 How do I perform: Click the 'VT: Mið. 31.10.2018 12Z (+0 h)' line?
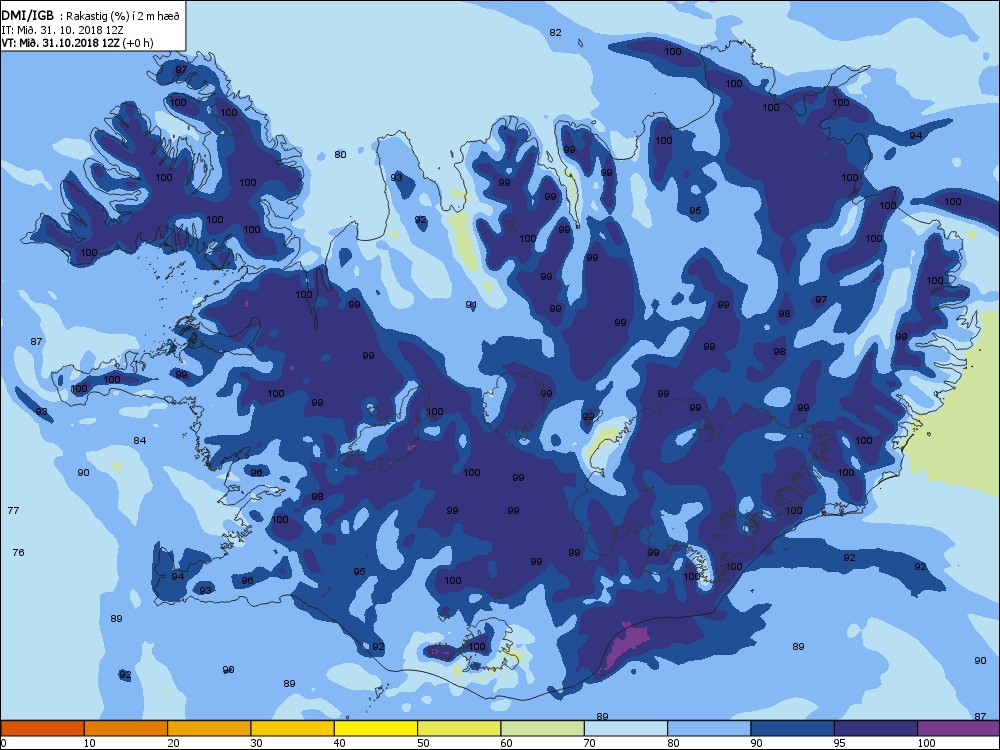tap(77, 43)
